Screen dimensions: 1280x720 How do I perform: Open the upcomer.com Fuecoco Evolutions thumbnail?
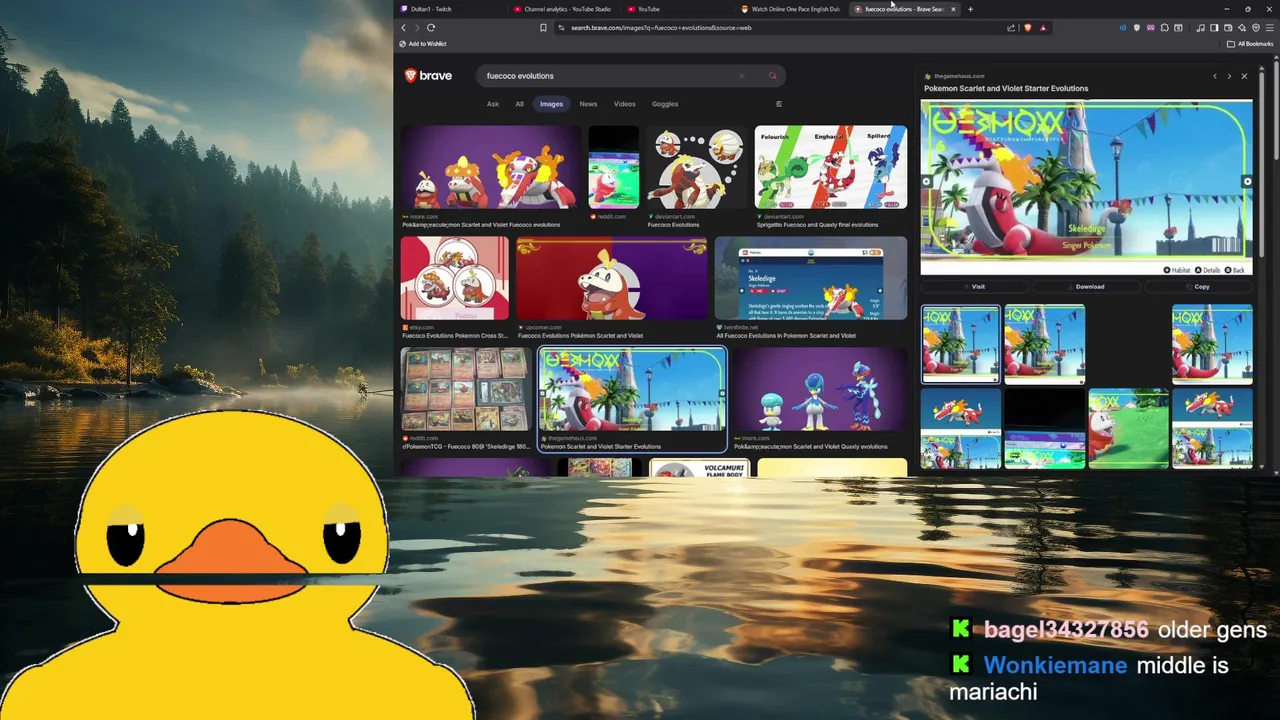(611, 278)
